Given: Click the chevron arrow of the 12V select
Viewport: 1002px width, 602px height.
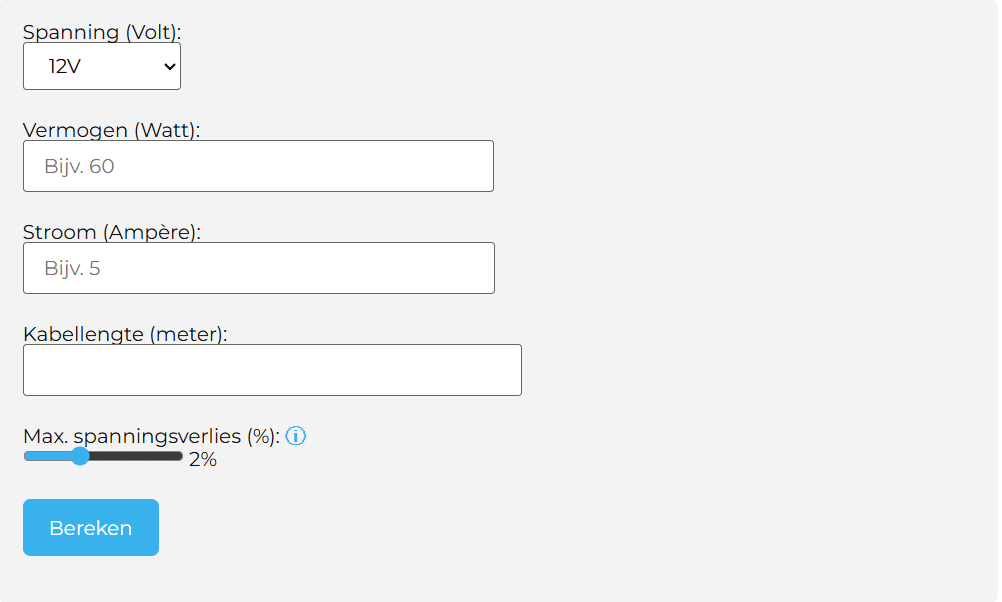Looking at the screenshot, I should [168, 67].
